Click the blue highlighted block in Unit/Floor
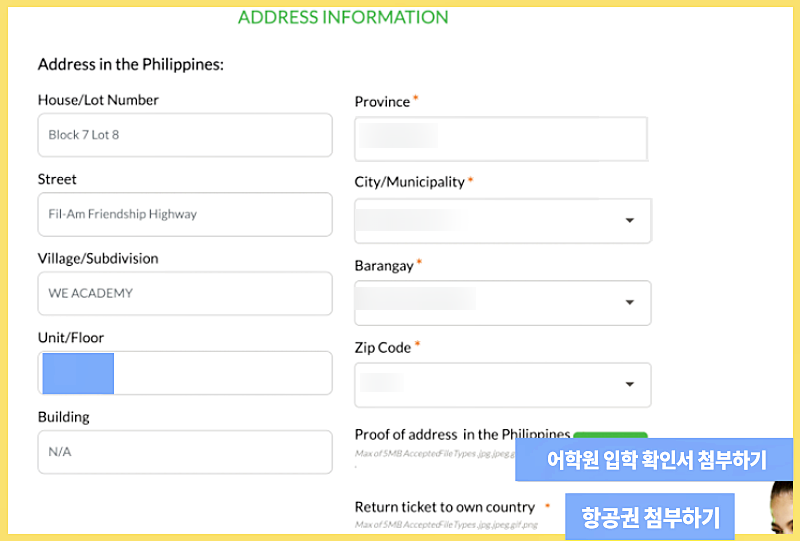Viewport: 800px width, 541px height. [x=78, y=373]
